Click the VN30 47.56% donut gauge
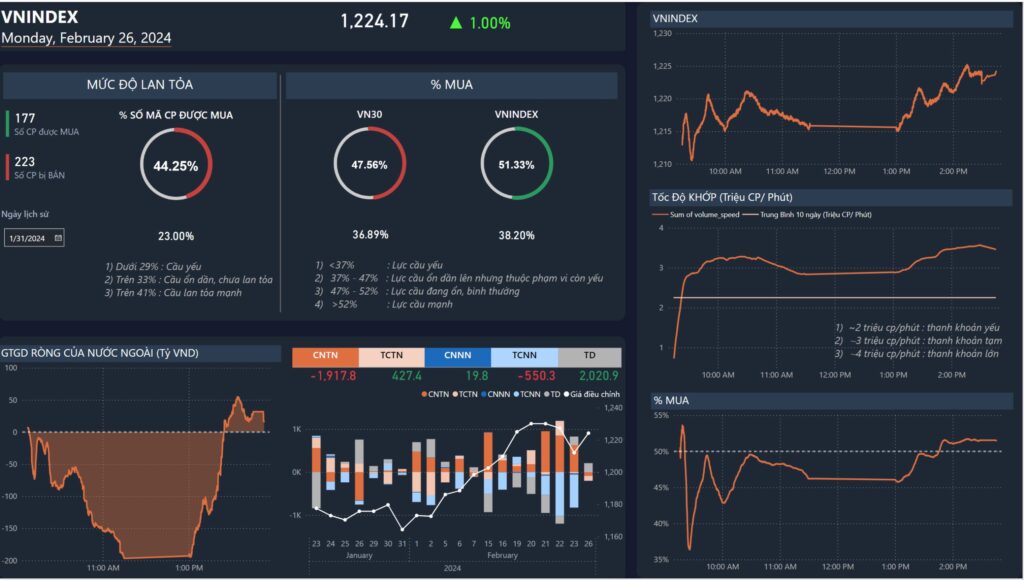 [370, 165]
